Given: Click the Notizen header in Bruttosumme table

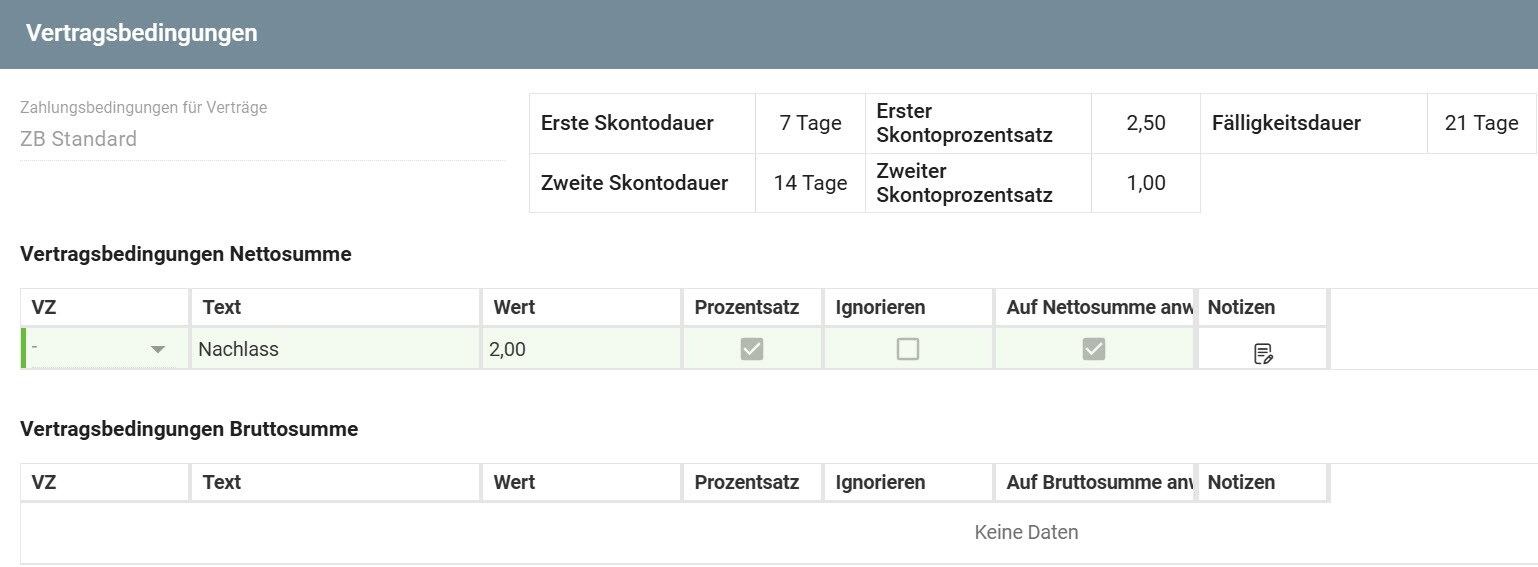Looking at the screenshot, I should (1262, 482).
